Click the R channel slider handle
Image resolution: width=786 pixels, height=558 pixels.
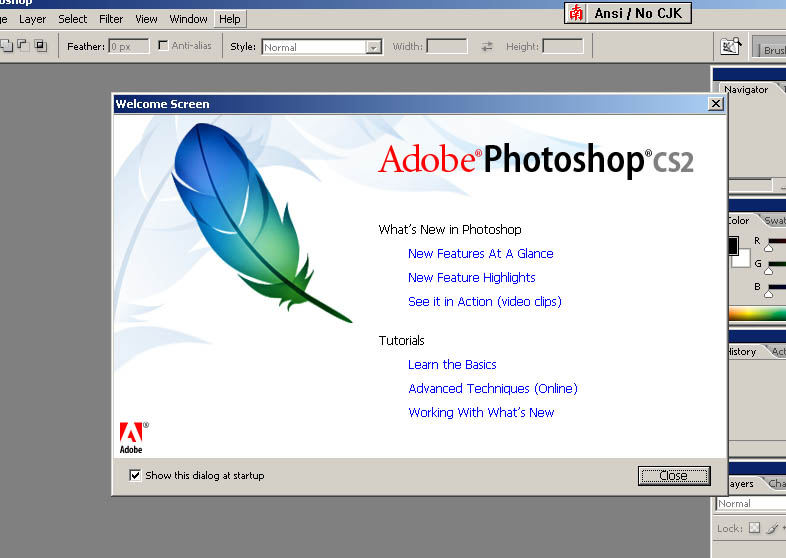[768, 248]
